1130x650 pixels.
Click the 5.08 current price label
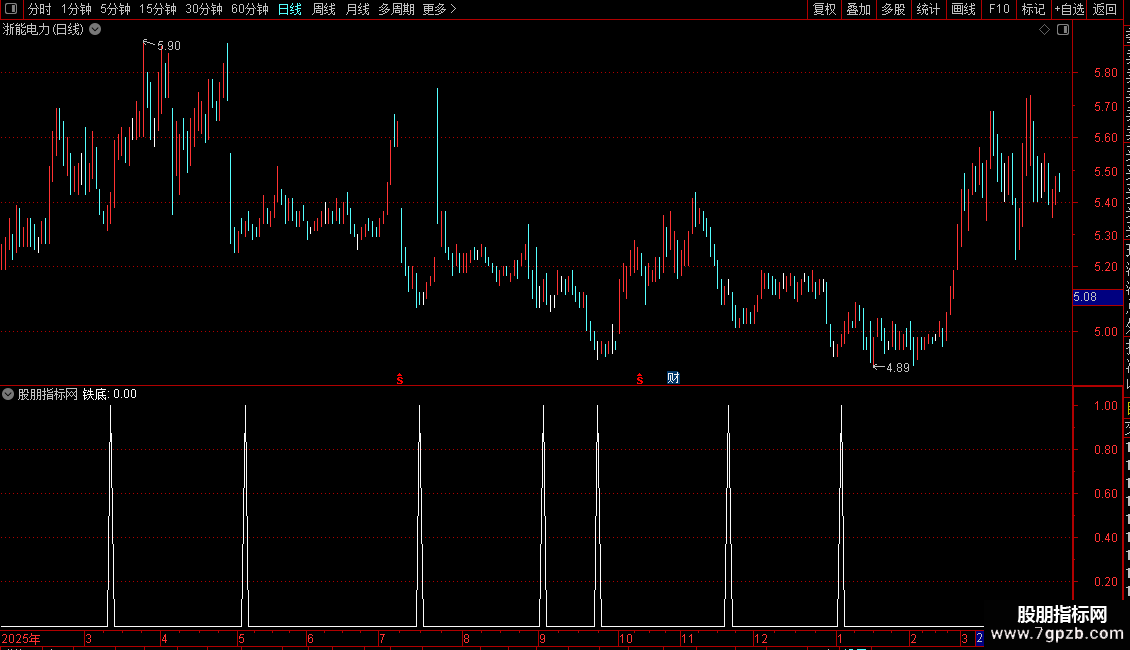point(1098,297)
